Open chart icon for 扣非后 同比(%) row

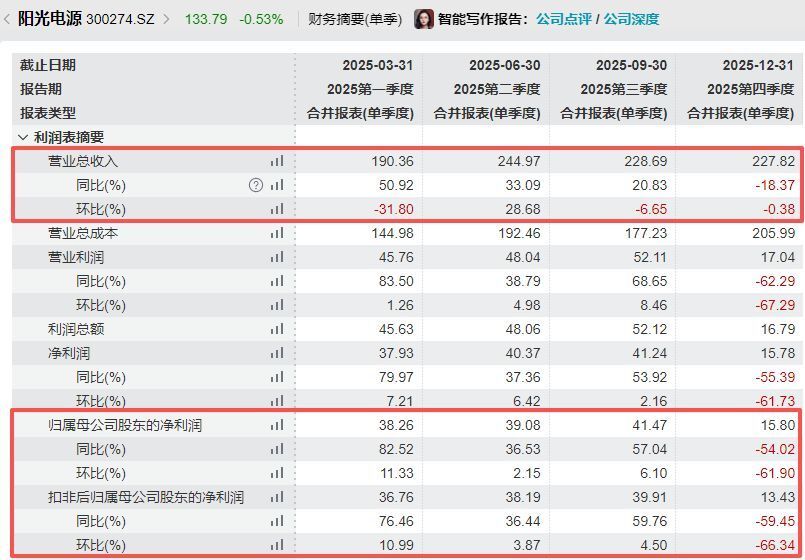[277, 522]
